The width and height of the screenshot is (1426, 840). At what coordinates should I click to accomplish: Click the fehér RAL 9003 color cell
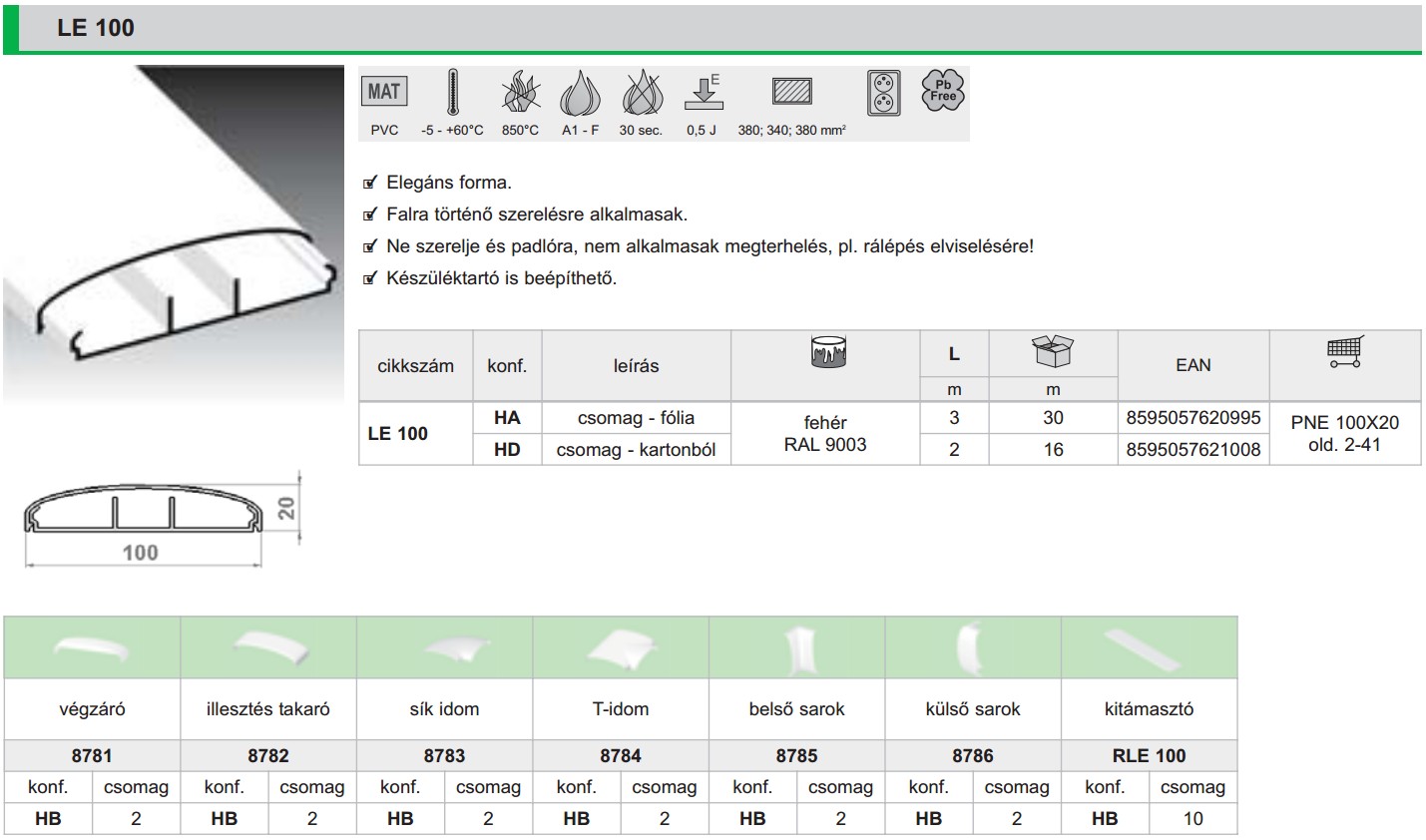pos(824,433)
